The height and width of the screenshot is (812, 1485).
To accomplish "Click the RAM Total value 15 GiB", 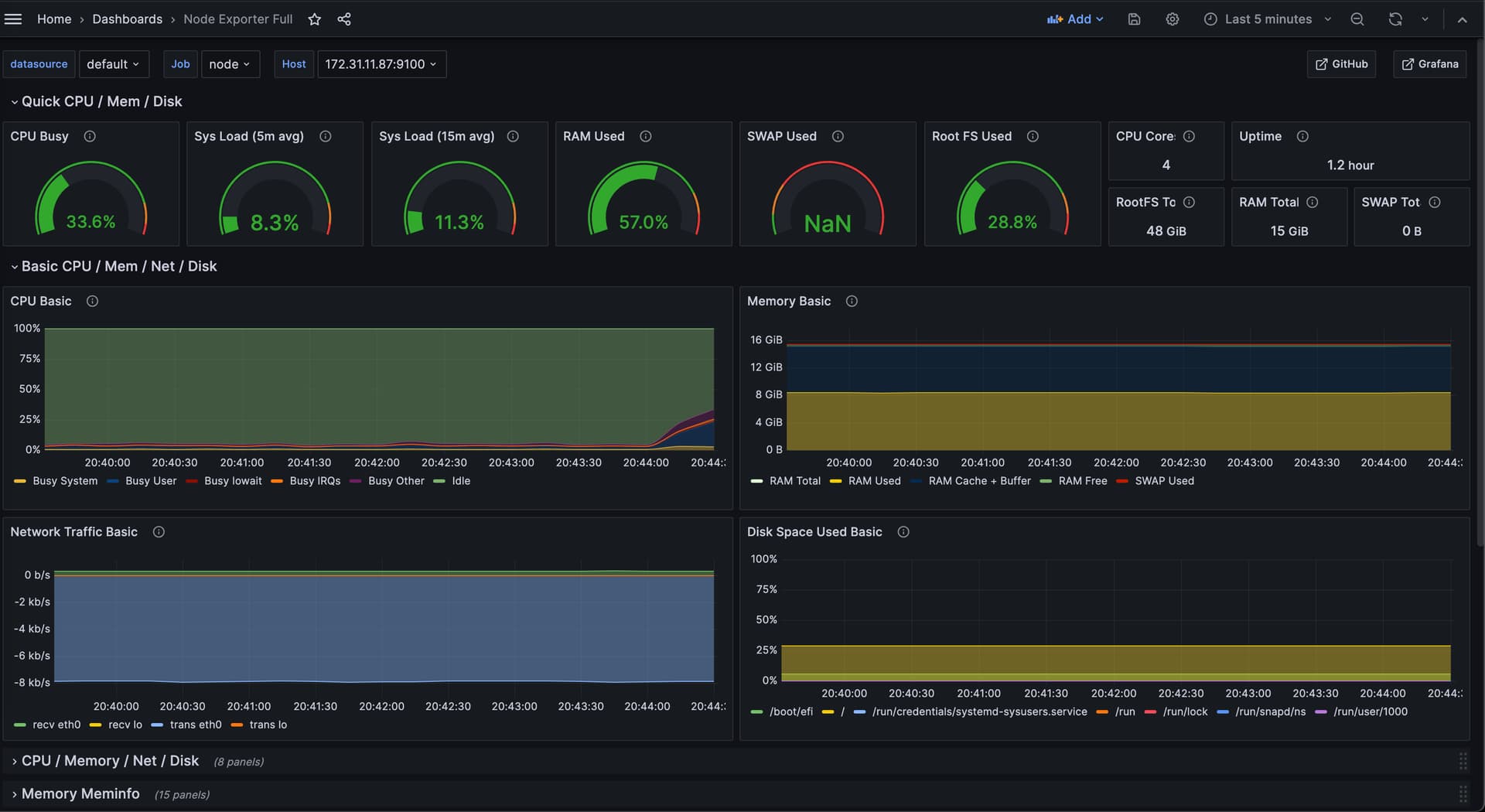I will tap(1289, 231).
